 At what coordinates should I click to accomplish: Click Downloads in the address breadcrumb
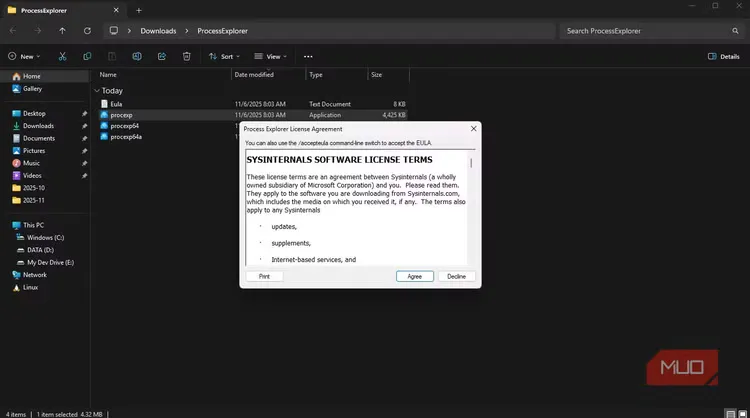(158, 31)
